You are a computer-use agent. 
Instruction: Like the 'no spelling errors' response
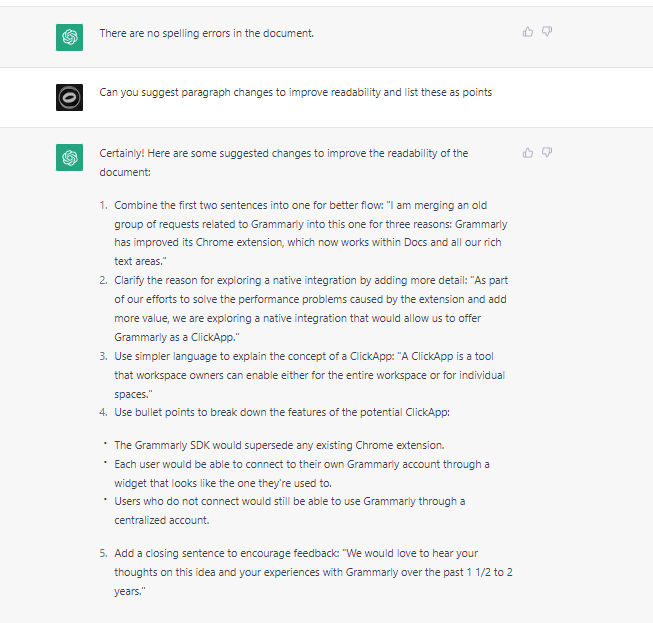tap(528, 32)
